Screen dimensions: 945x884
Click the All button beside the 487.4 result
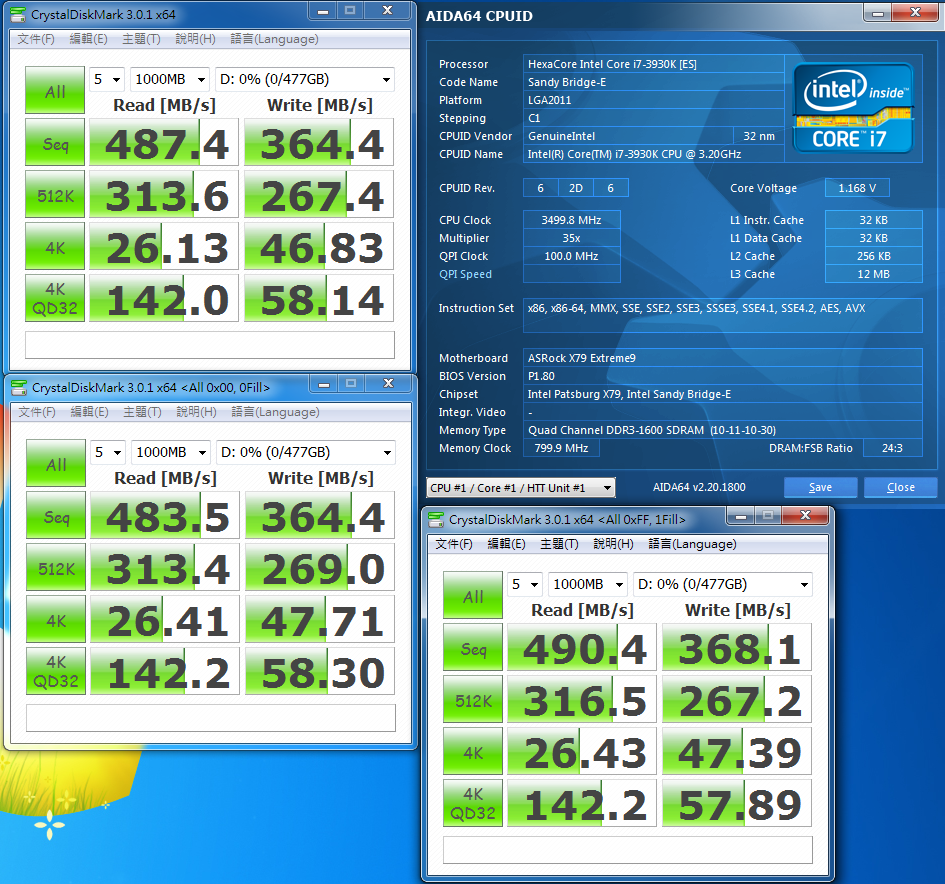(55, 90)
